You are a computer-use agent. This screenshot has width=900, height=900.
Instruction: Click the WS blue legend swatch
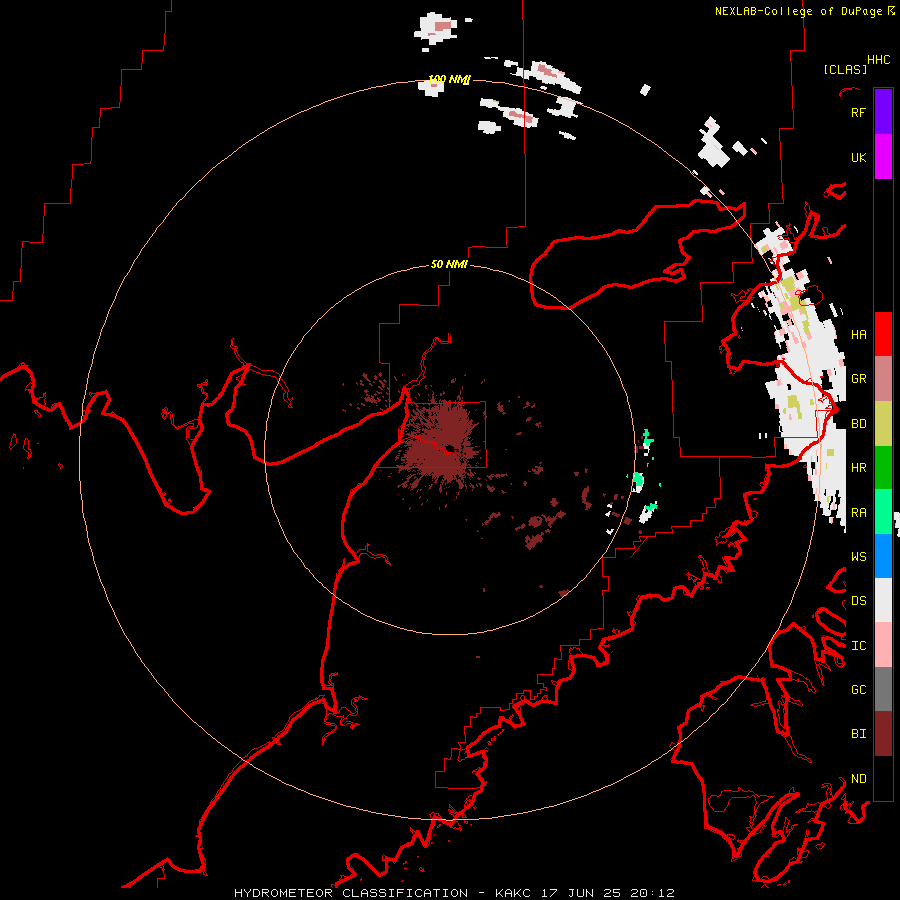883,556
